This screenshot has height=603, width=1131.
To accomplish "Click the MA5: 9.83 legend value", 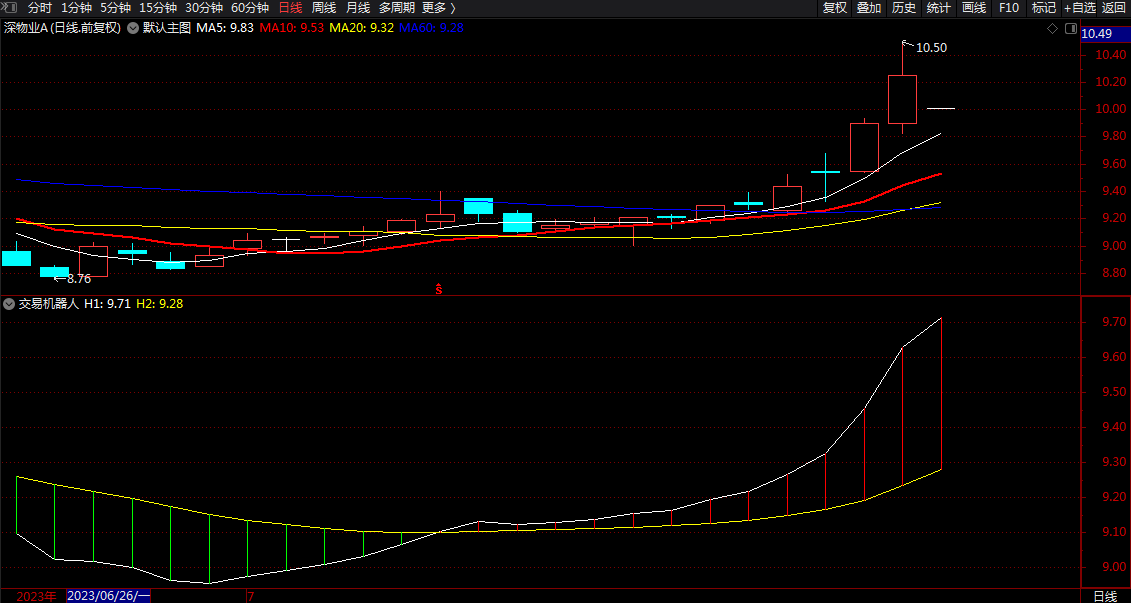I will (225, 28).
